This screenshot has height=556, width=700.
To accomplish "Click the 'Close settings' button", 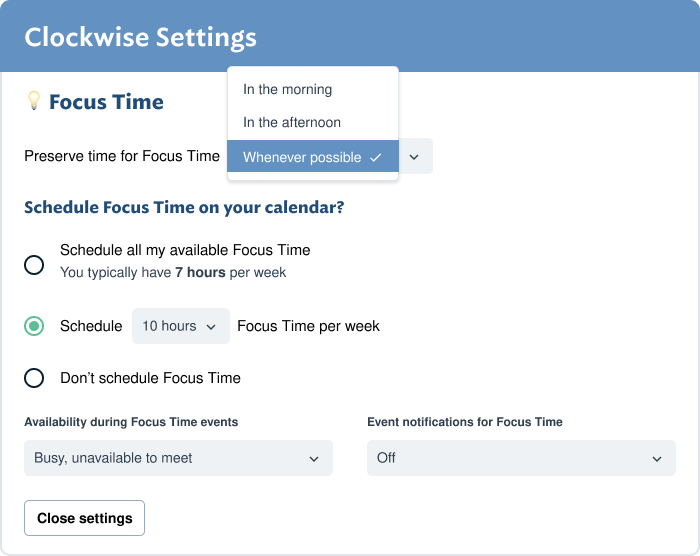I will 84,518.
